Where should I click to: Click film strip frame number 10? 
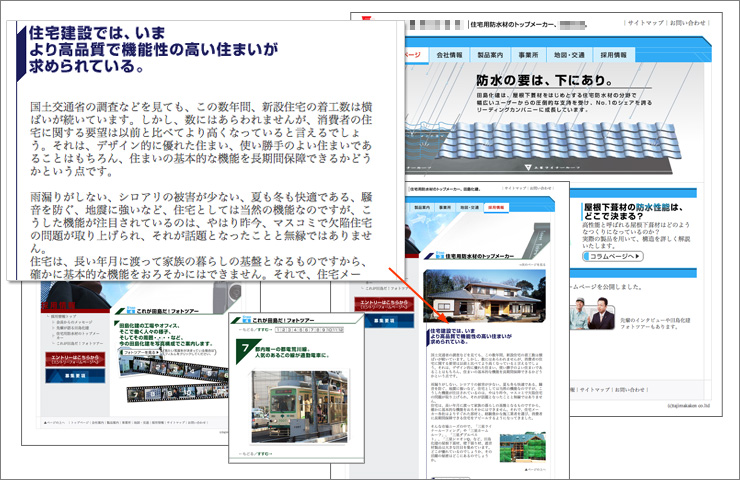point(188,391)
